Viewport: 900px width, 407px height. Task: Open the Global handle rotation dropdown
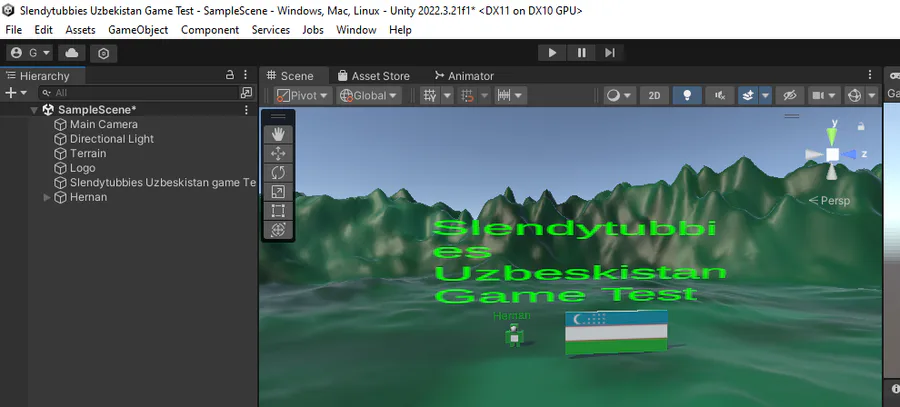point(368,95)
